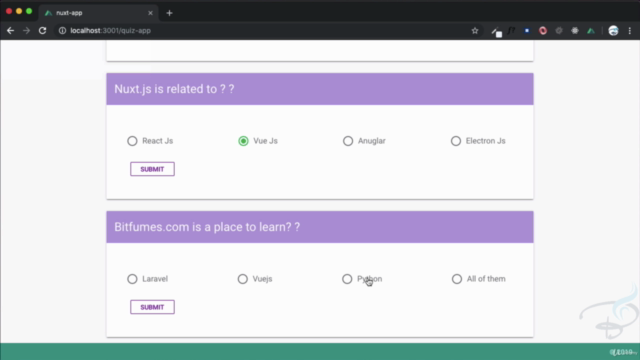Viewport: 640px width, 360px height.
Task: Open the gray gear extension
Action: pos(559,31)
